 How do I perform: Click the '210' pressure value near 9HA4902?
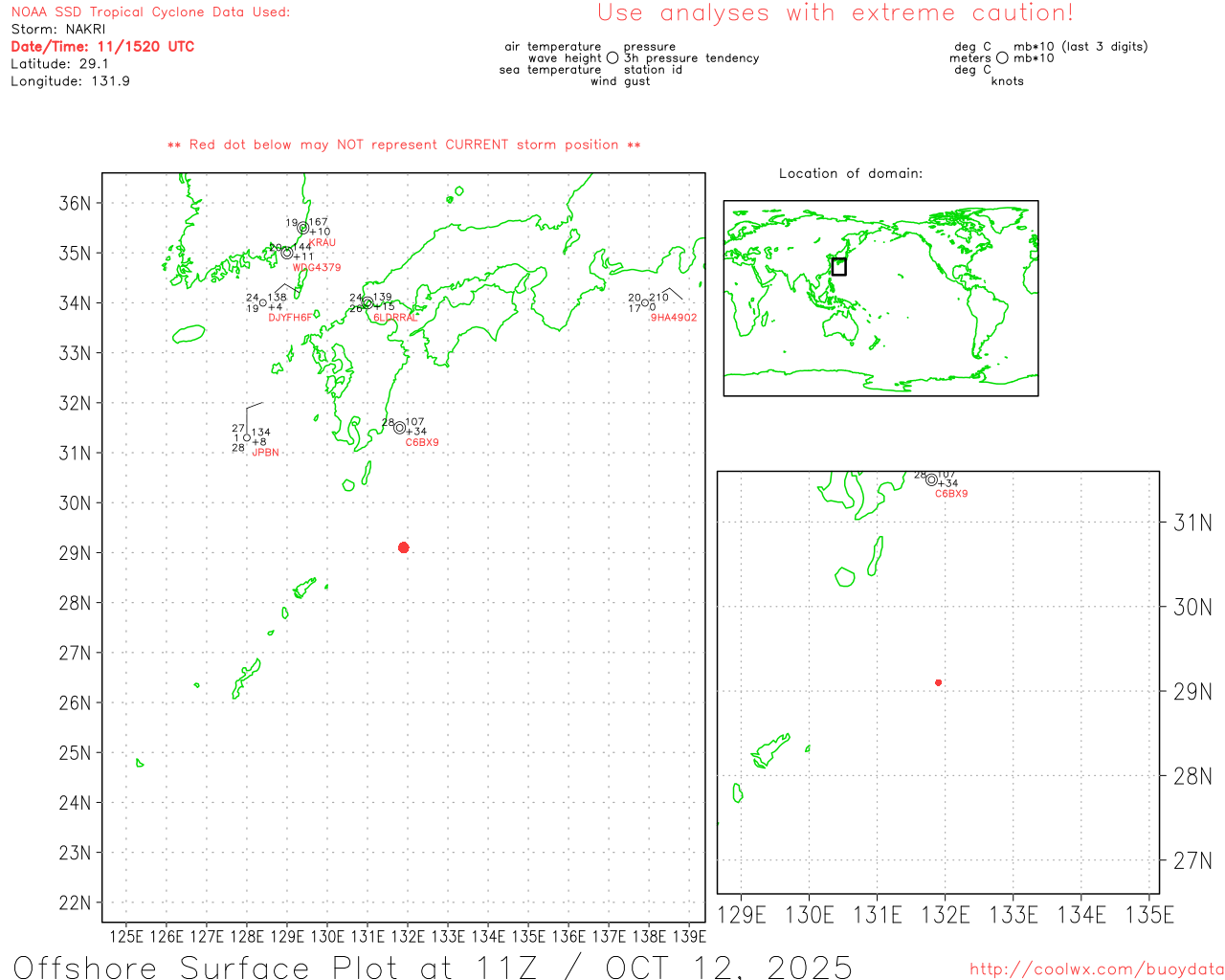click(x=659, y=298)
